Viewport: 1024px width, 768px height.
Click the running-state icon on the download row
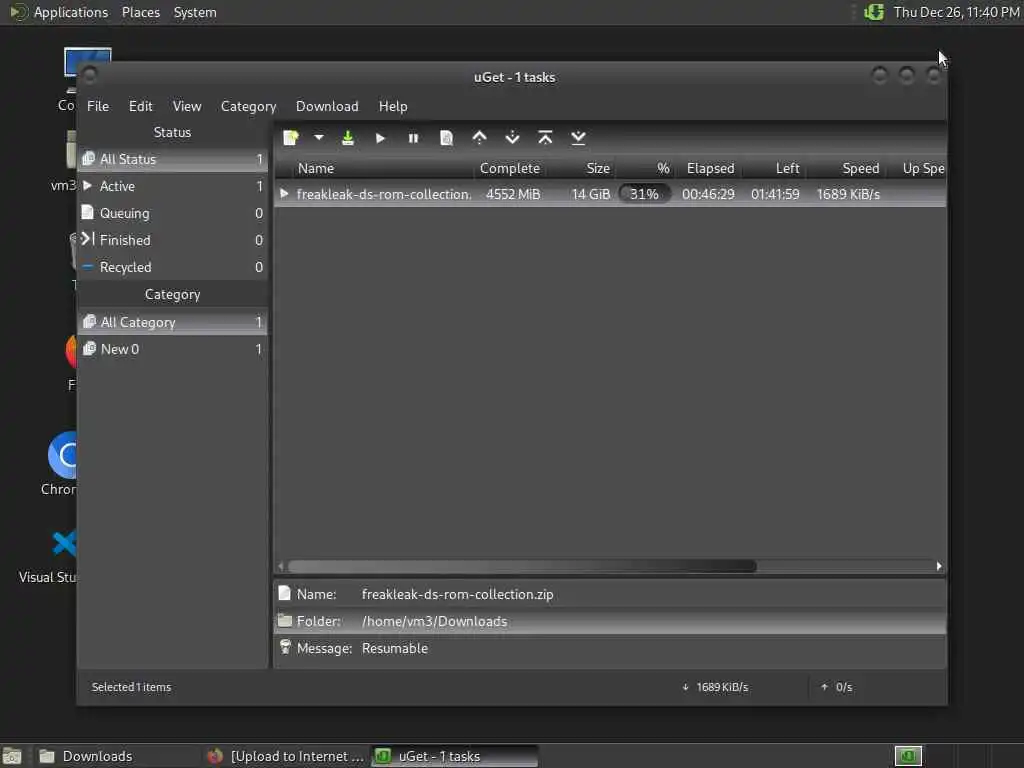[x=284, y=193]
